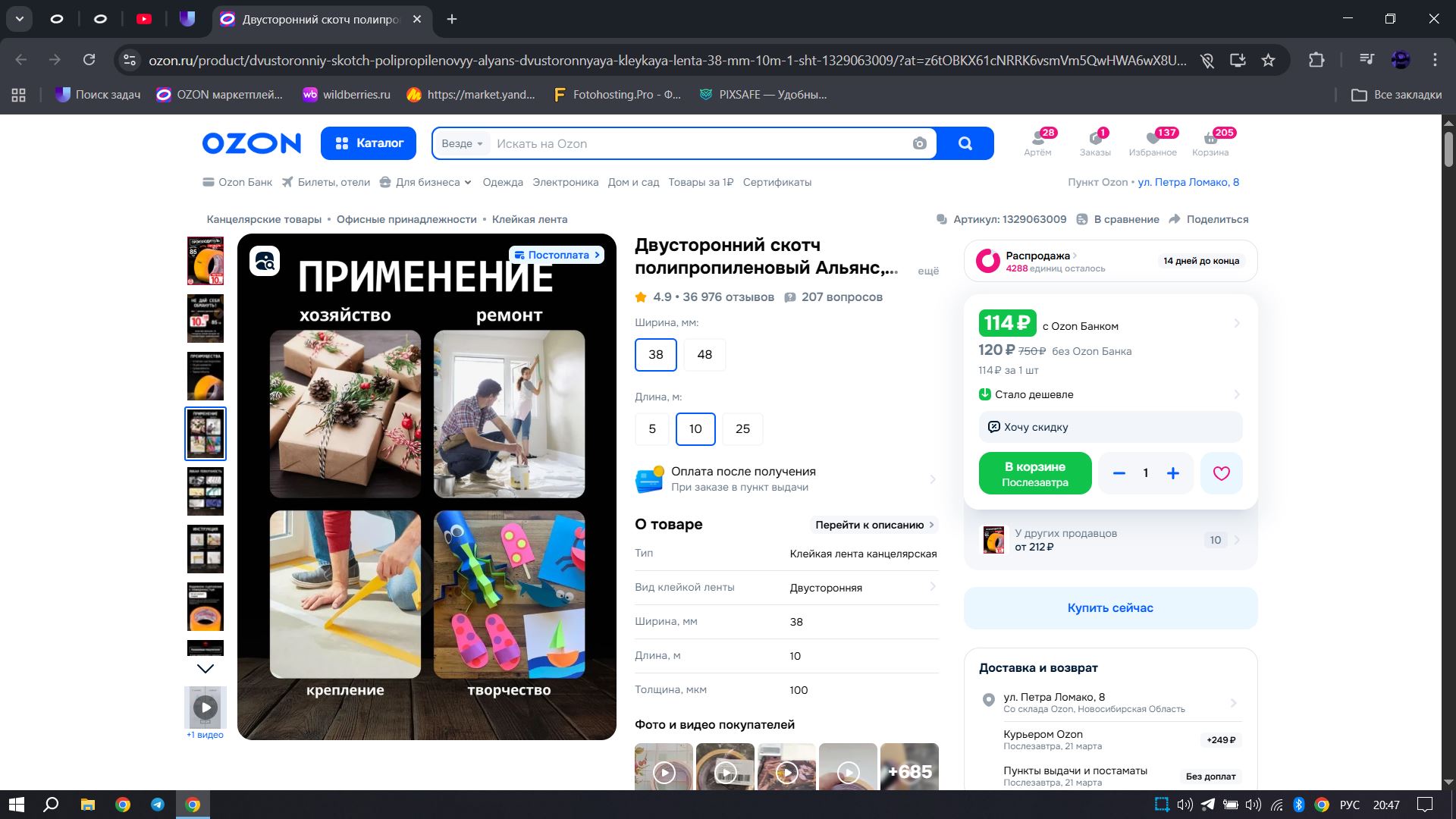
Task: Open the Электроника category
Action: click(x=565, y=182)
